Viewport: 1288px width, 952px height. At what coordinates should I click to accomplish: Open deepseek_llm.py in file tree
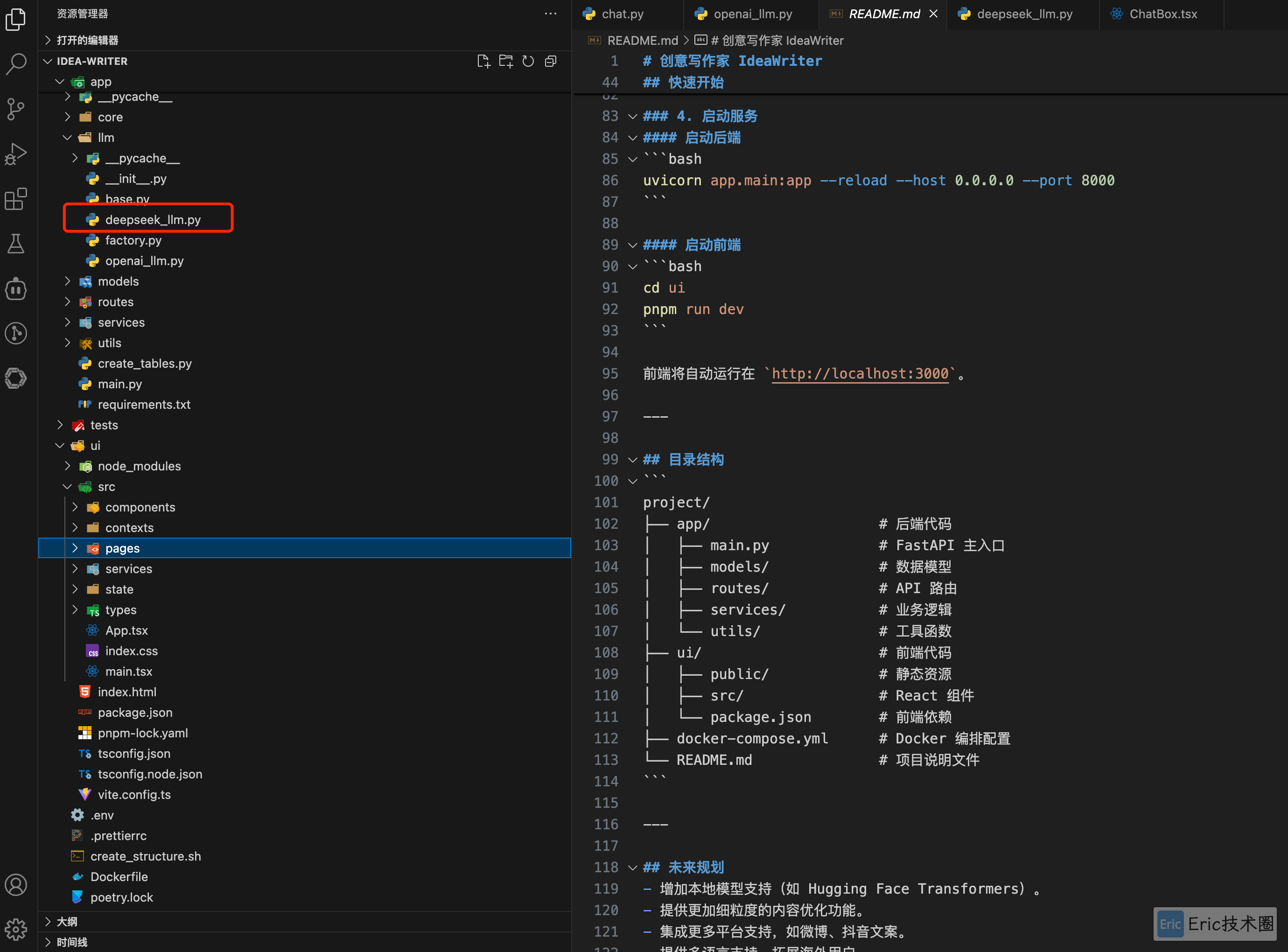(x=304, y=219)
